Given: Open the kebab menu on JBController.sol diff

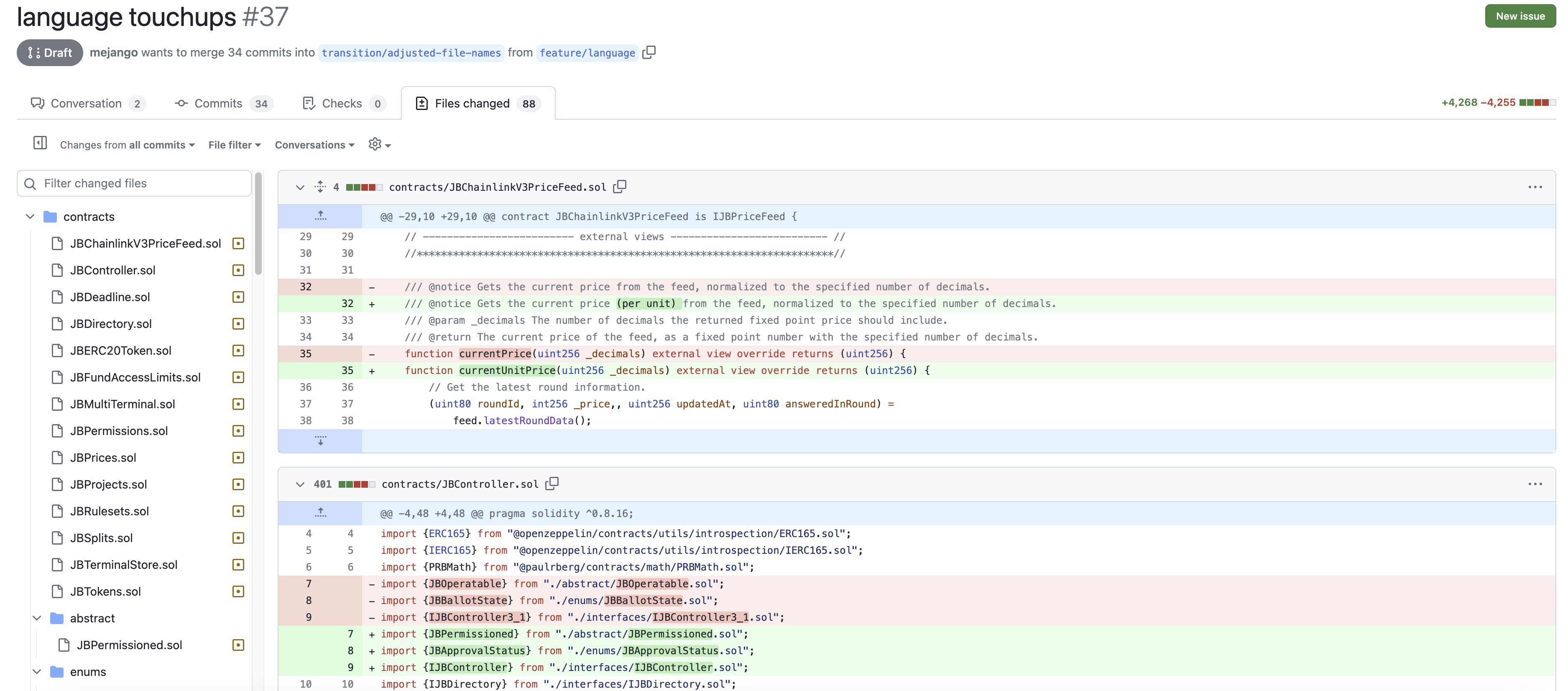Looking at the screenshot, I should (x=1535, y=484).
